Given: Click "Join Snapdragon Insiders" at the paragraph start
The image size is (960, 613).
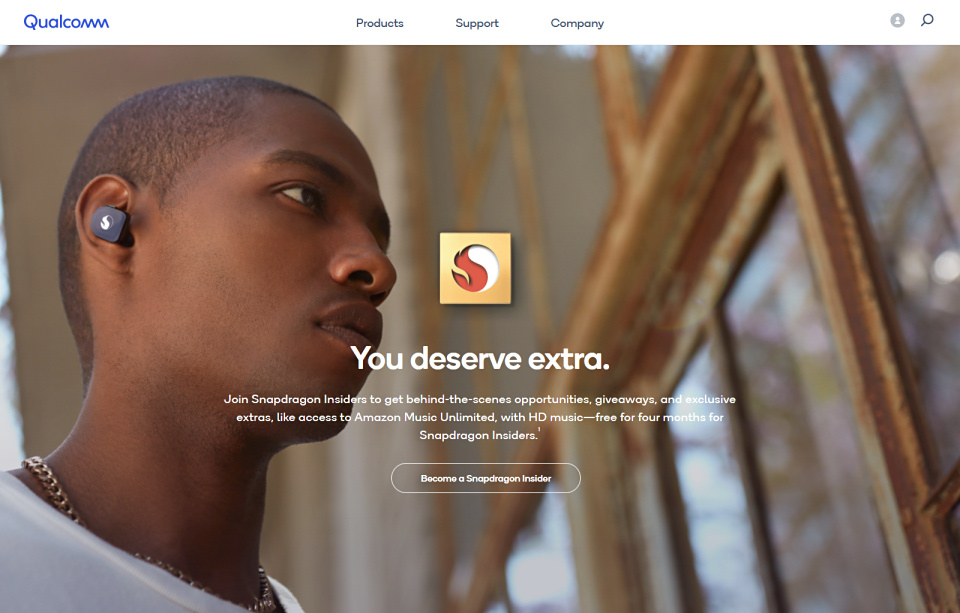Looking at the screenshot, I should point(295,399).
